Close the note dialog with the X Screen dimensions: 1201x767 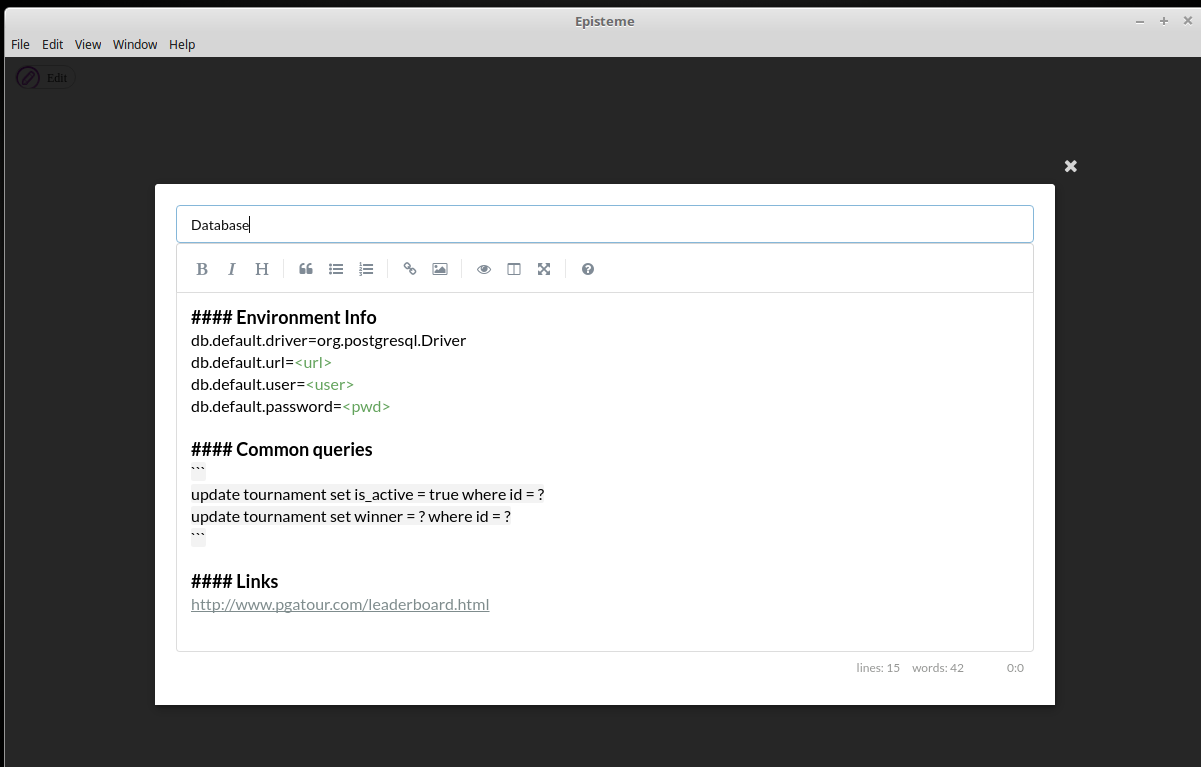click(x=1071, y=166)
